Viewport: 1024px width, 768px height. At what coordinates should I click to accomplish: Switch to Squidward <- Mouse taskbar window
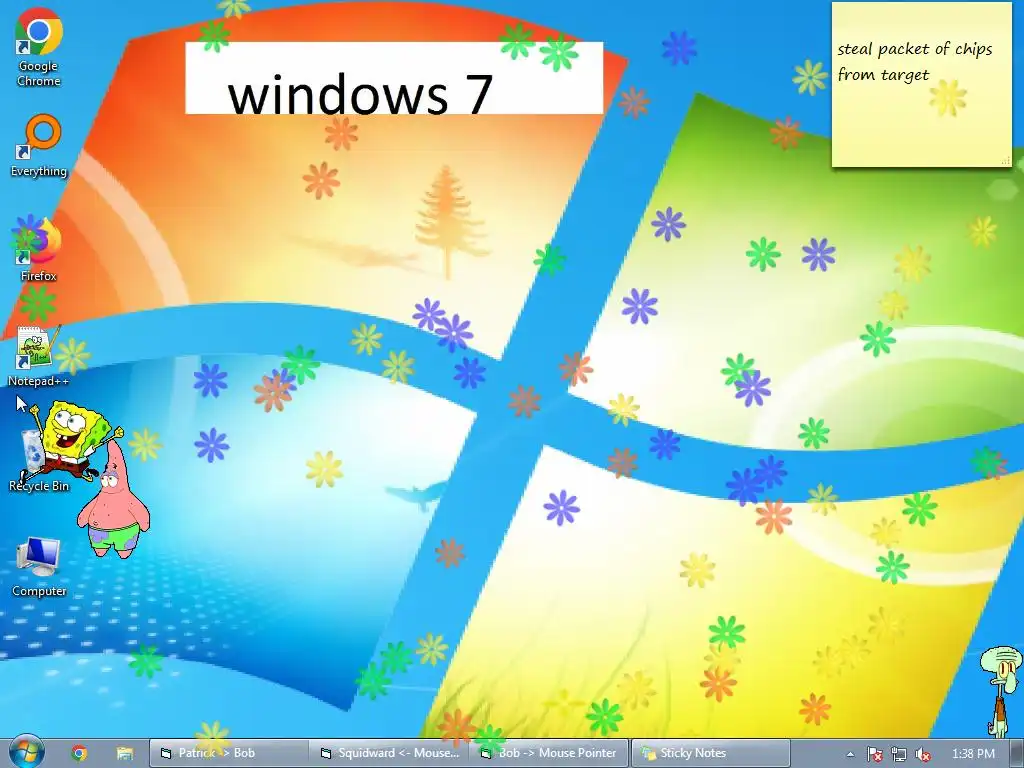[388, 753]
